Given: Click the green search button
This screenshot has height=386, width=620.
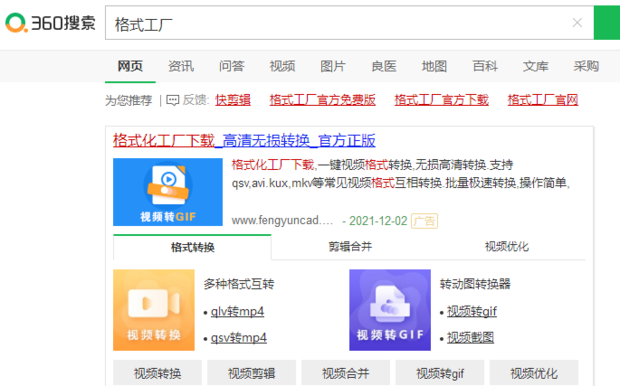Looking at the screenshot, I should 607,23.
